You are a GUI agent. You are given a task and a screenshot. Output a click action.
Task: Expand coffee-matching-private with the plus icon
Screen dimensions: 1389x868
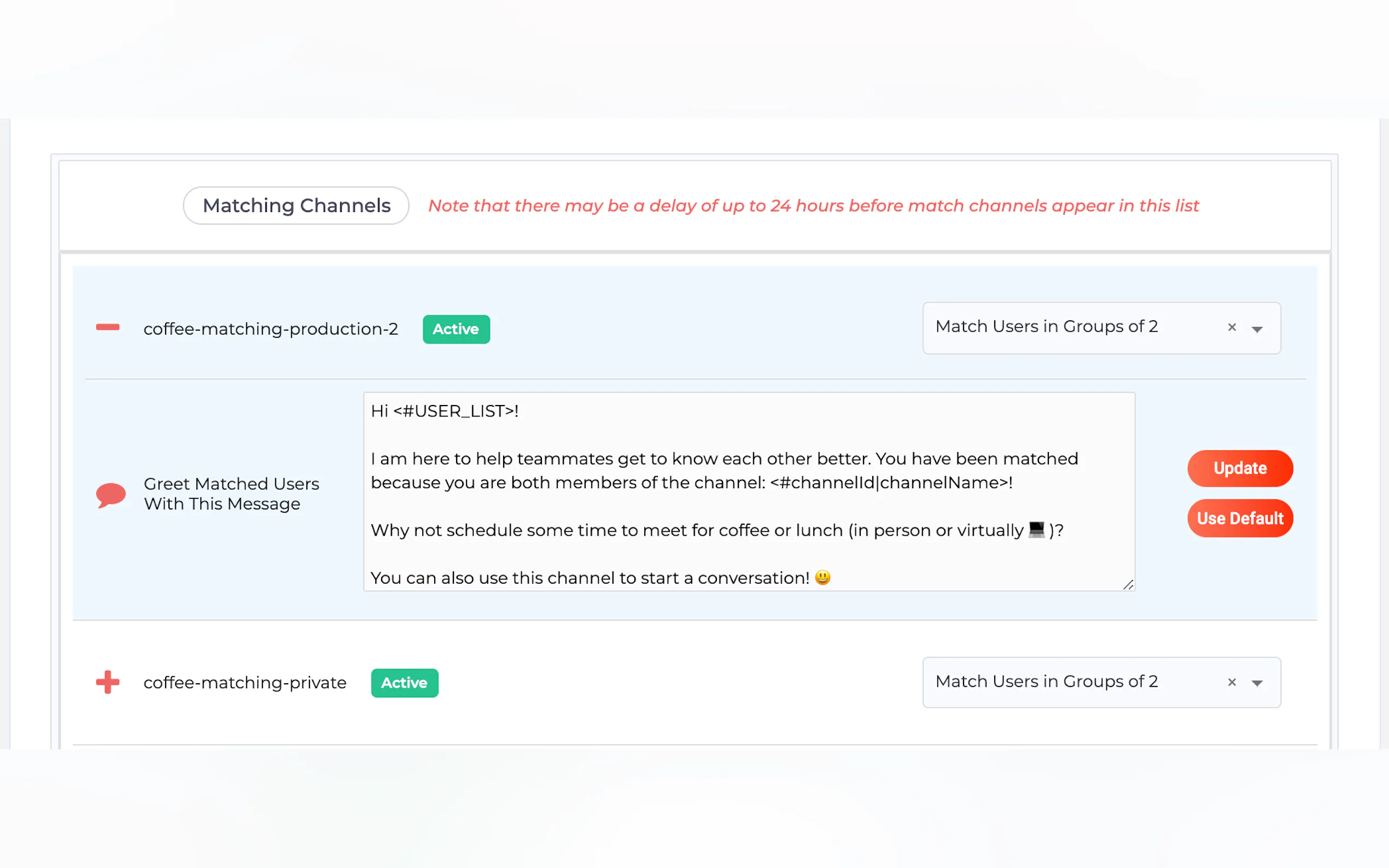[x=107, y=682]
